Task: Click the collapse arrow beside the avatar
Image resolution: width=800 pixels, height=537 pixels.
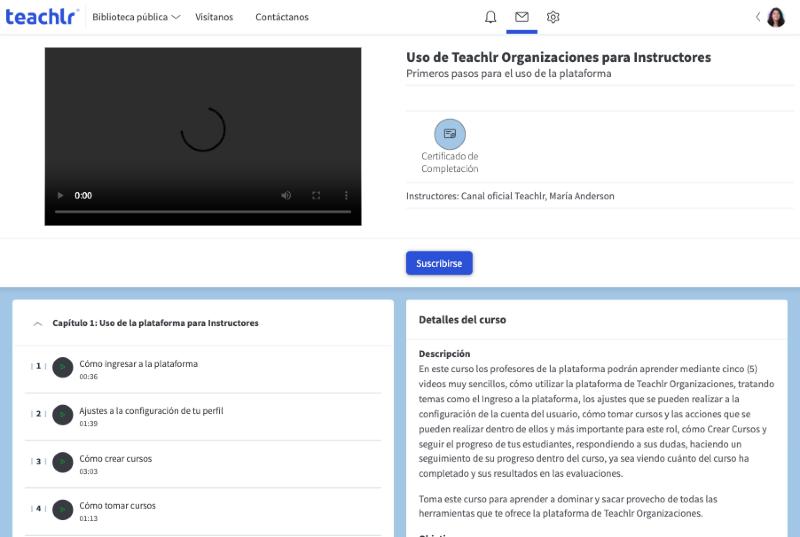Action: click(x=758, y=17)
